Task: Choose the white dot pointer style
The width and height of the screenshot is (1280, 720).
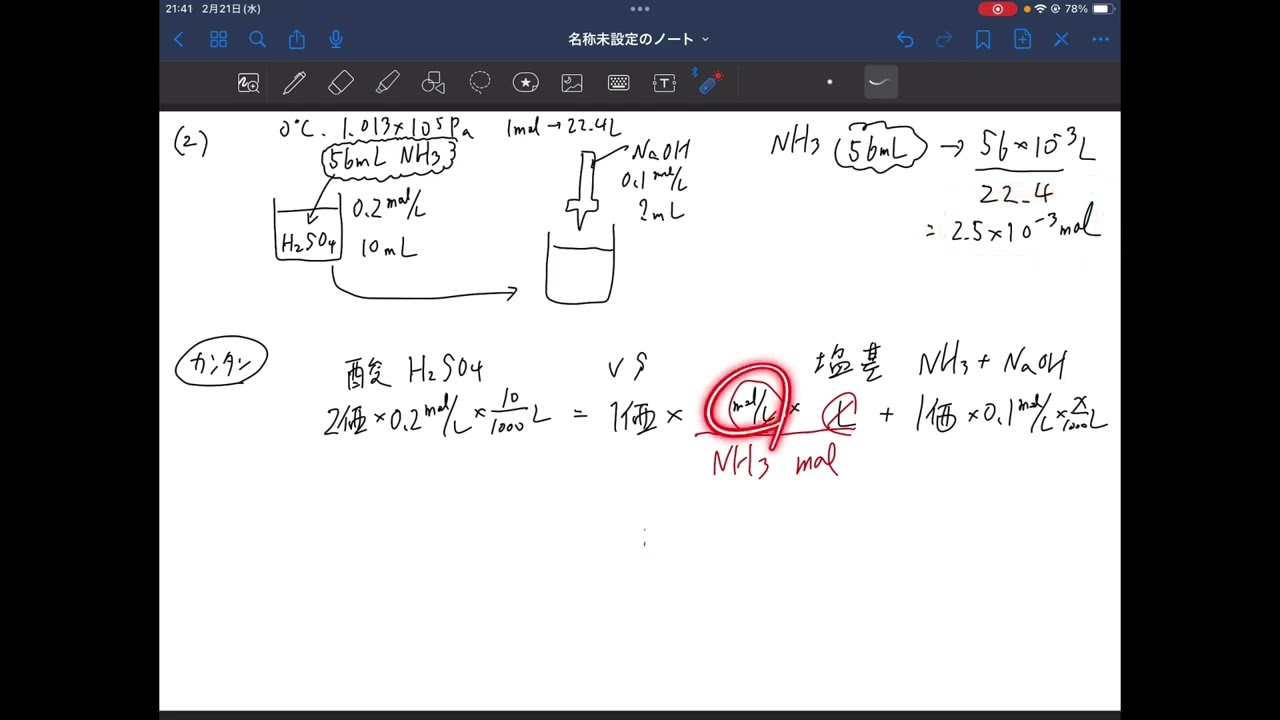Action: 829,82
